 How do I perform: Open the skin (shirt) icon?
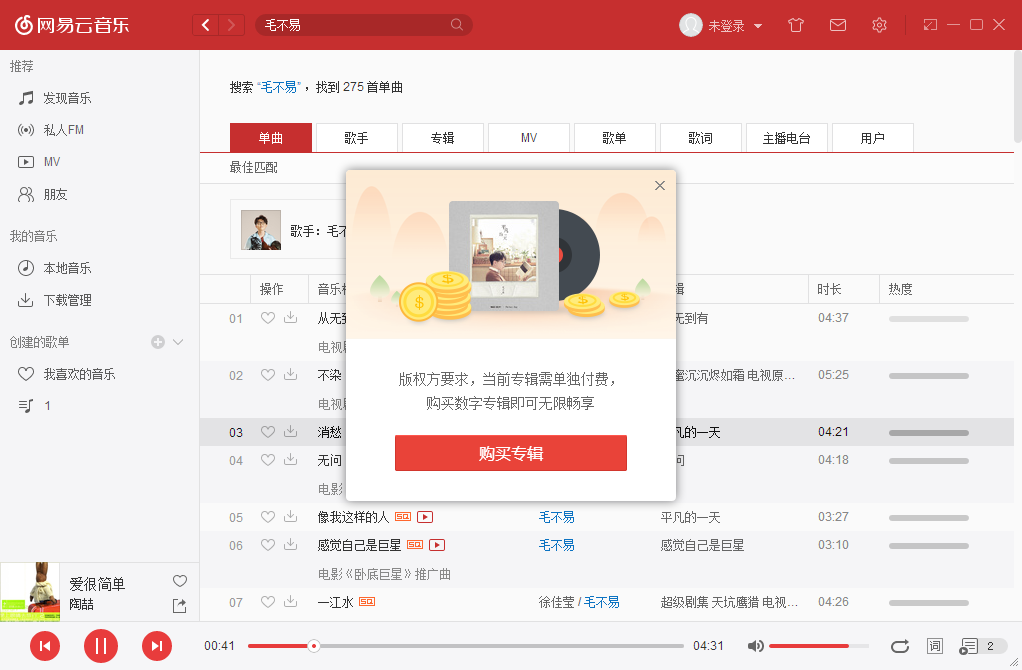(x=796, y=25)
